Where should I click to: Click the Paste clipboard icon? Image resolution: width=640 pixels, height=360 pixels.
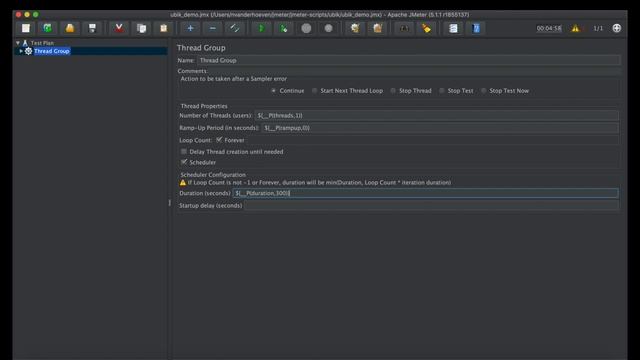pyautogui.click(x=164, y=28)
